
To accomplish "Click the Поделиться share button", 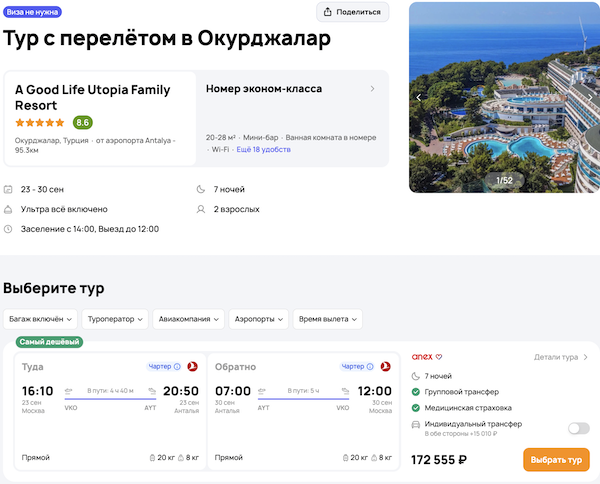I will tap(352, 12).
